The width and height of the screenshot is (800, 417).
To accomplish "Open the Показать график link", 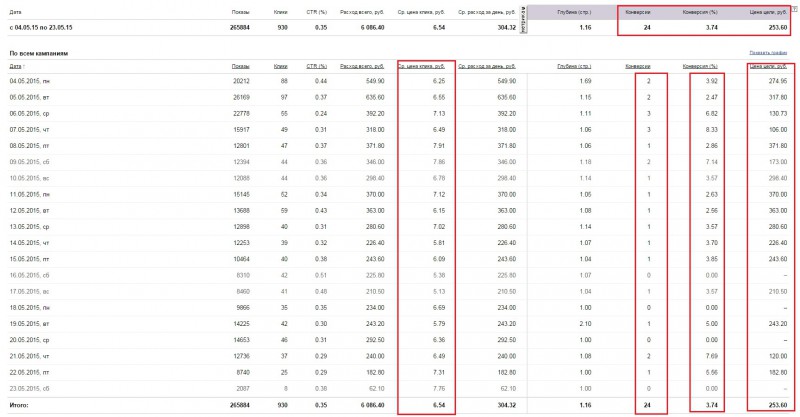I will pyautogui.click(x=768, y=53).
